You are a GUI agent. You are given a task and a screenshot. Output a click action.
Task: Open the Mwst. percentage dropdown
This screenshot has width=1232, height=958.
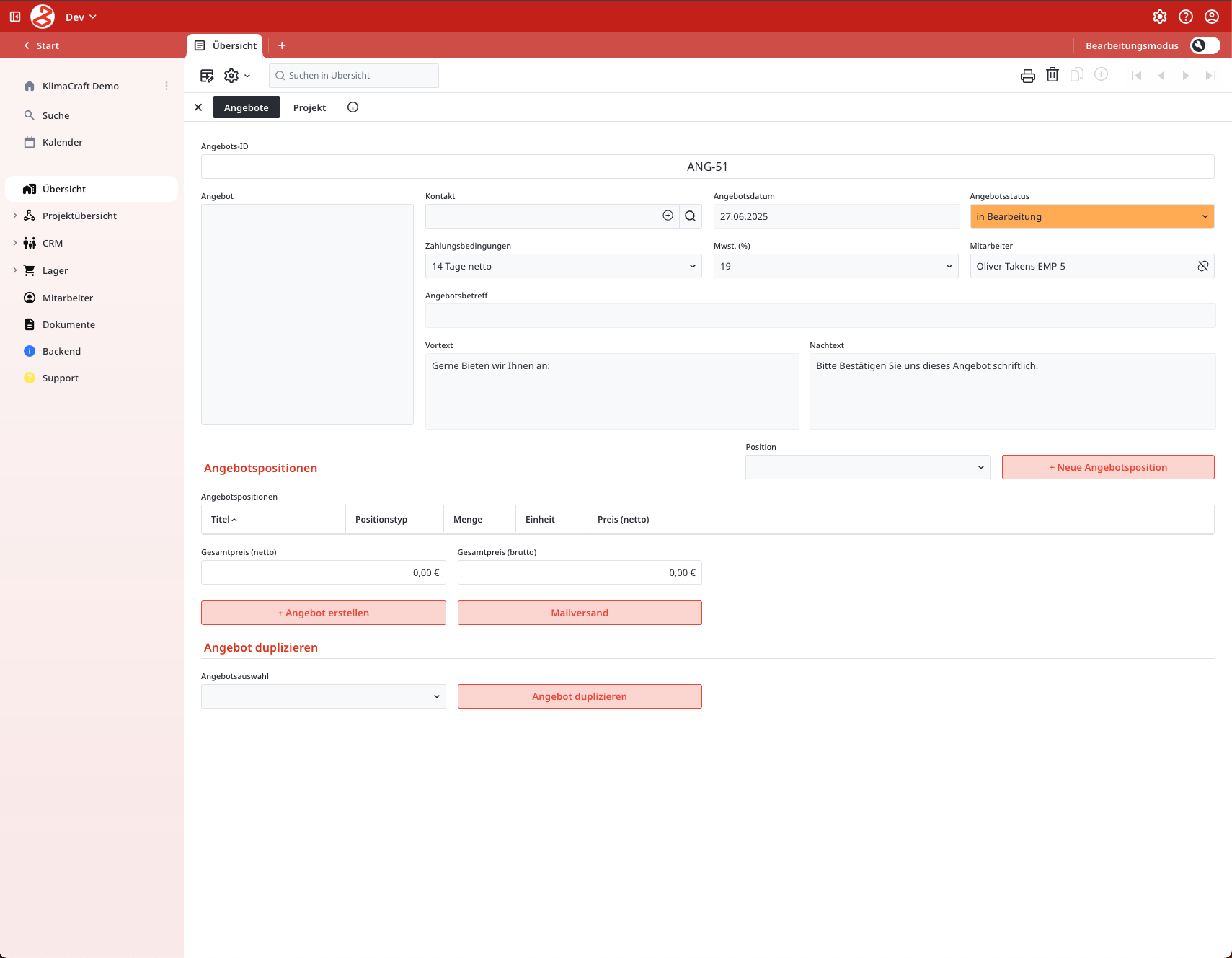tap(836, 266)
